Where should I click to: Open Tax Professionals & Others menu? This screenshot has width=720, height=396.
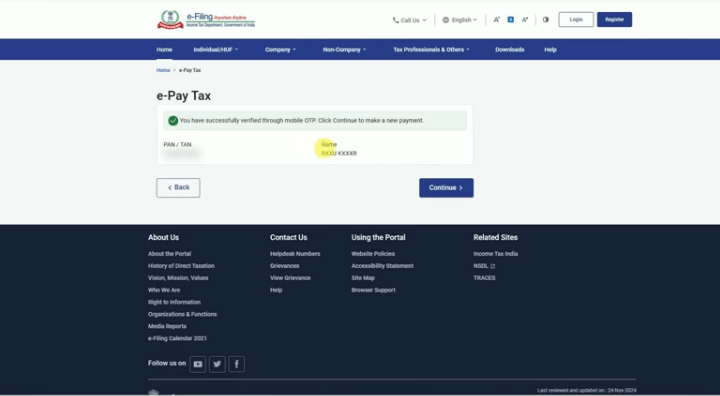click(x=431, y=50)
